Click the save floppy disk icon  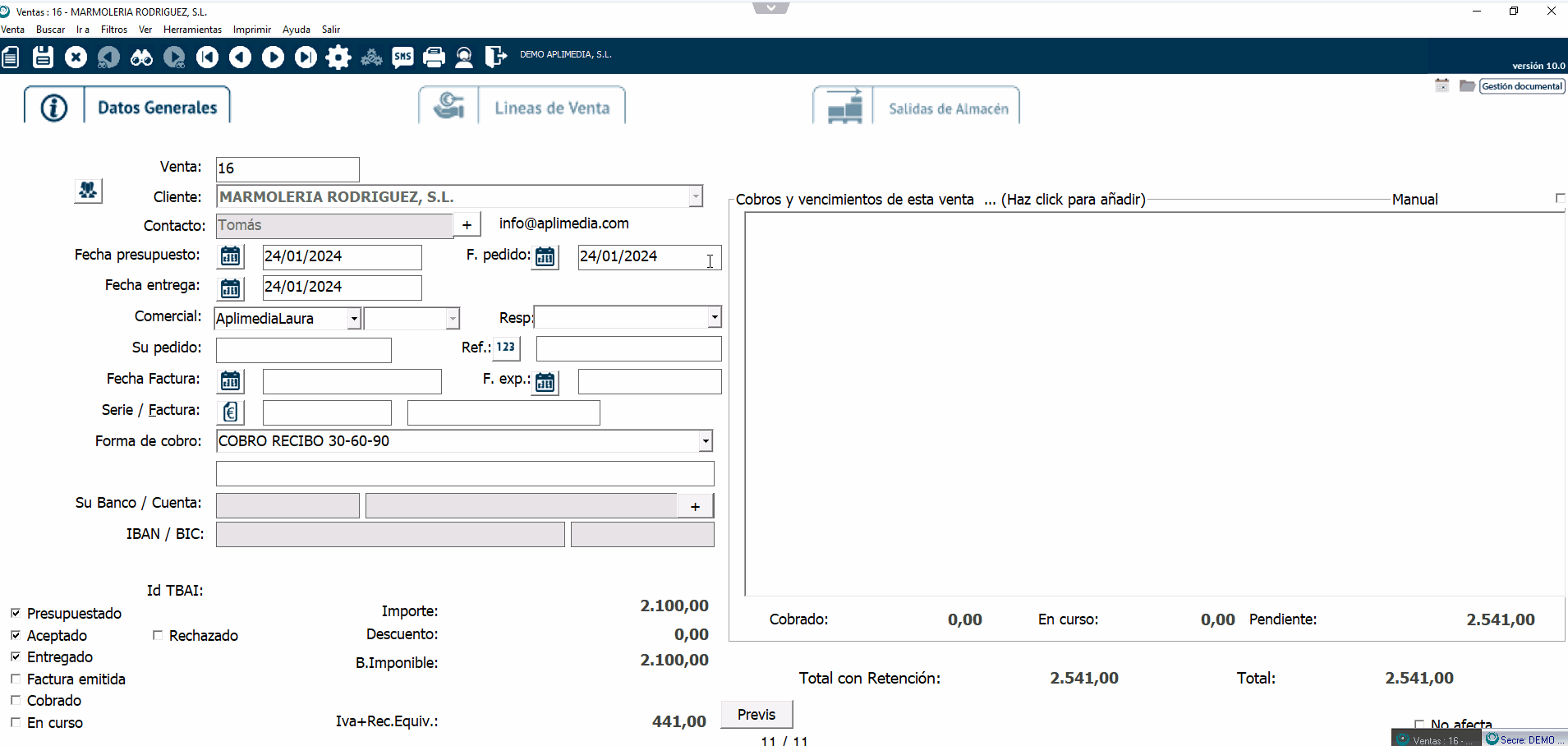(43, 57)
